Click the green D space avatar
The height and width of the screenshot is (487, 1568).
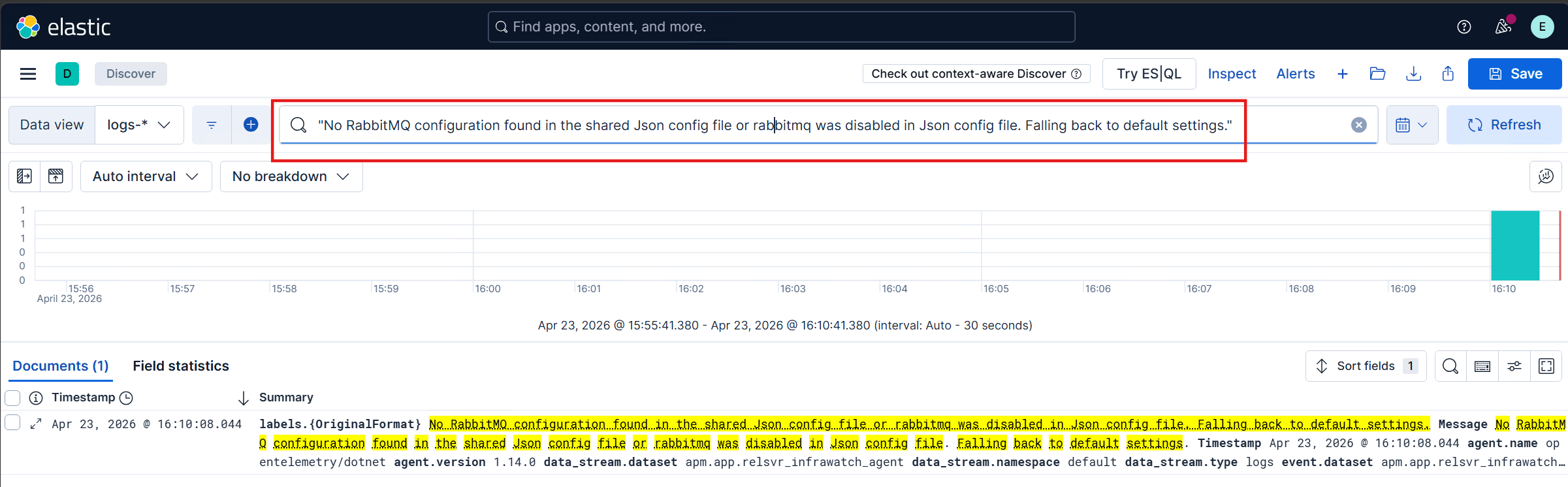[x=67, y=74]
